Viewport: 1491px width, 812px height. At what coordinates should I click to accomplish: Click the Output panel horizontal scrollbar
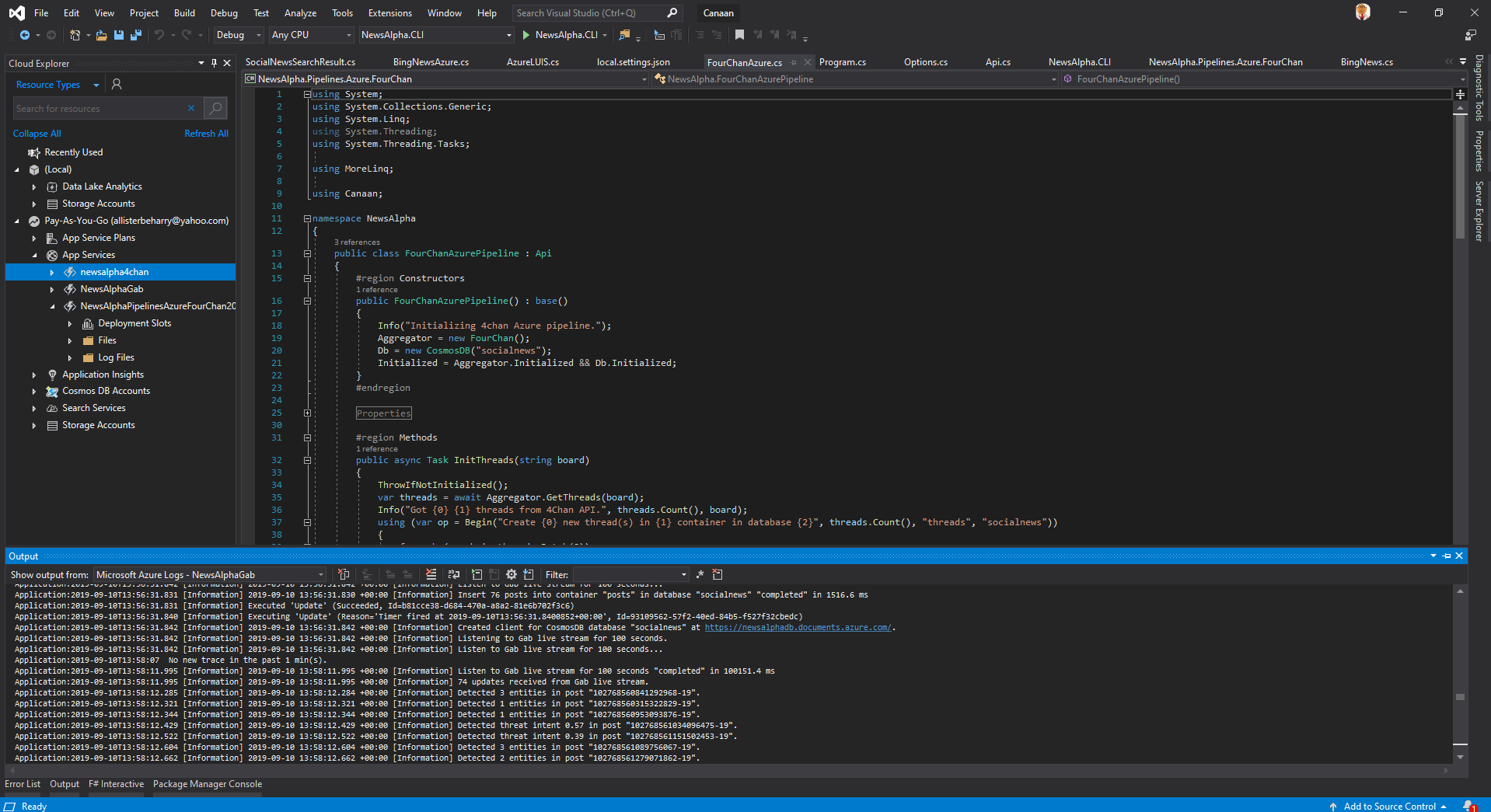point(728,770)
